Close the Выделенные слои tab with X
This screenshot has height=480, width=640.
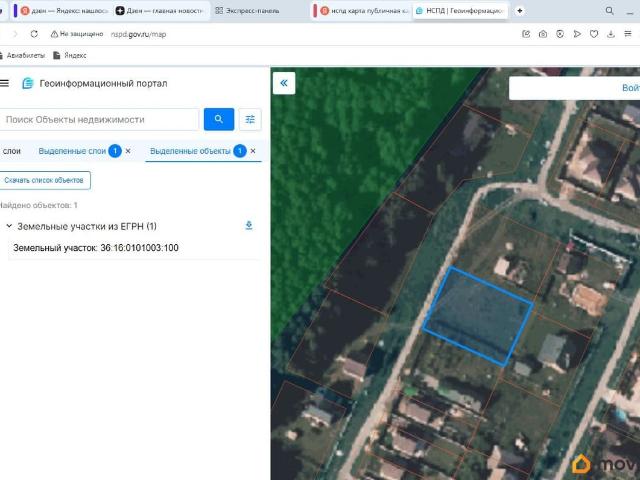click(128, 151)
